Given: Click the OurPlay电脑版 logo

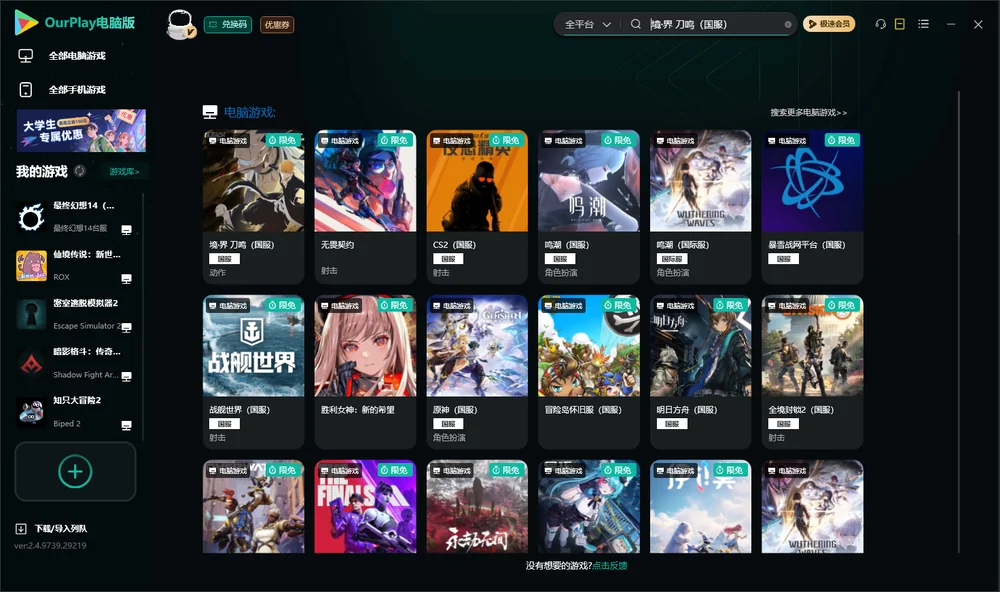Looking at the screenshot, I should click(x=75, y=22).
